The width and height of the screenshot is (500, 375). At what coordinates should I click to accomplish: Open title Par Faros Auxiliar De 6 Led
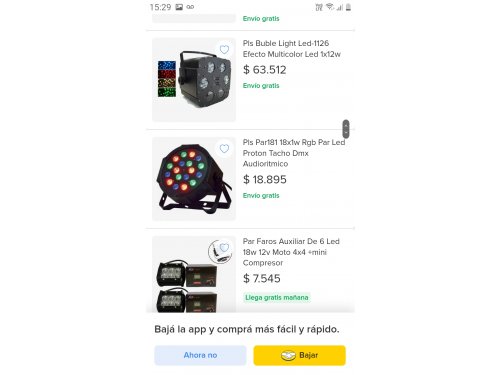click(x=291, y=252)
